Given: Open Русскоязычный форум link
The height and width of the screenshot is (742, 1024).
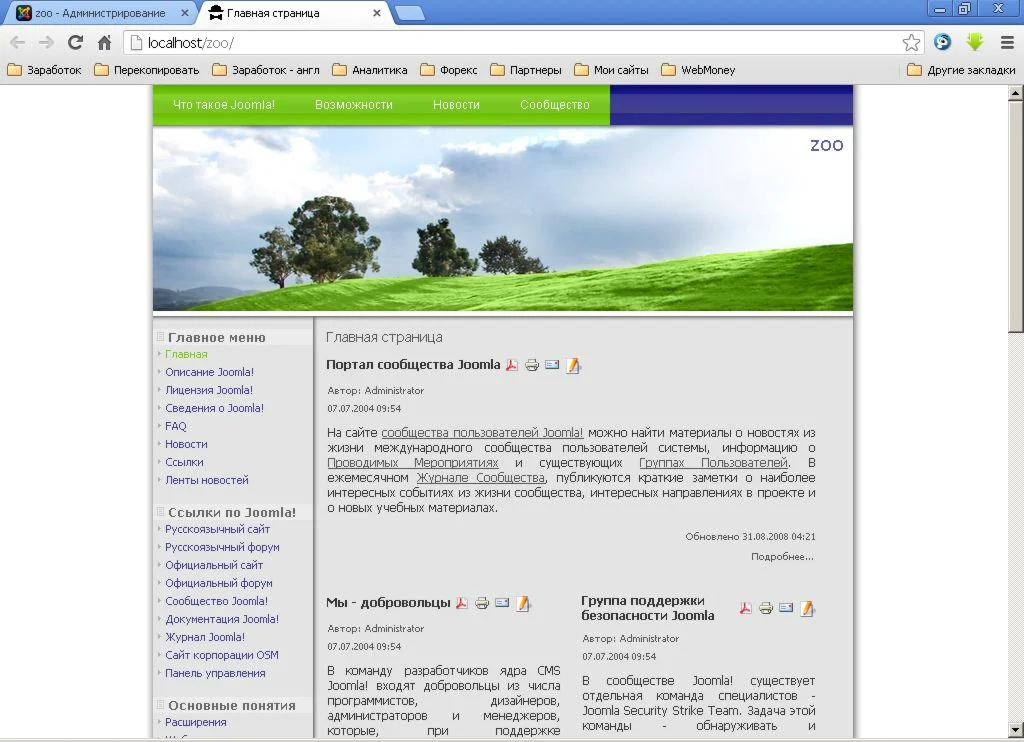Looking at the screenshot, I should 222,547.
